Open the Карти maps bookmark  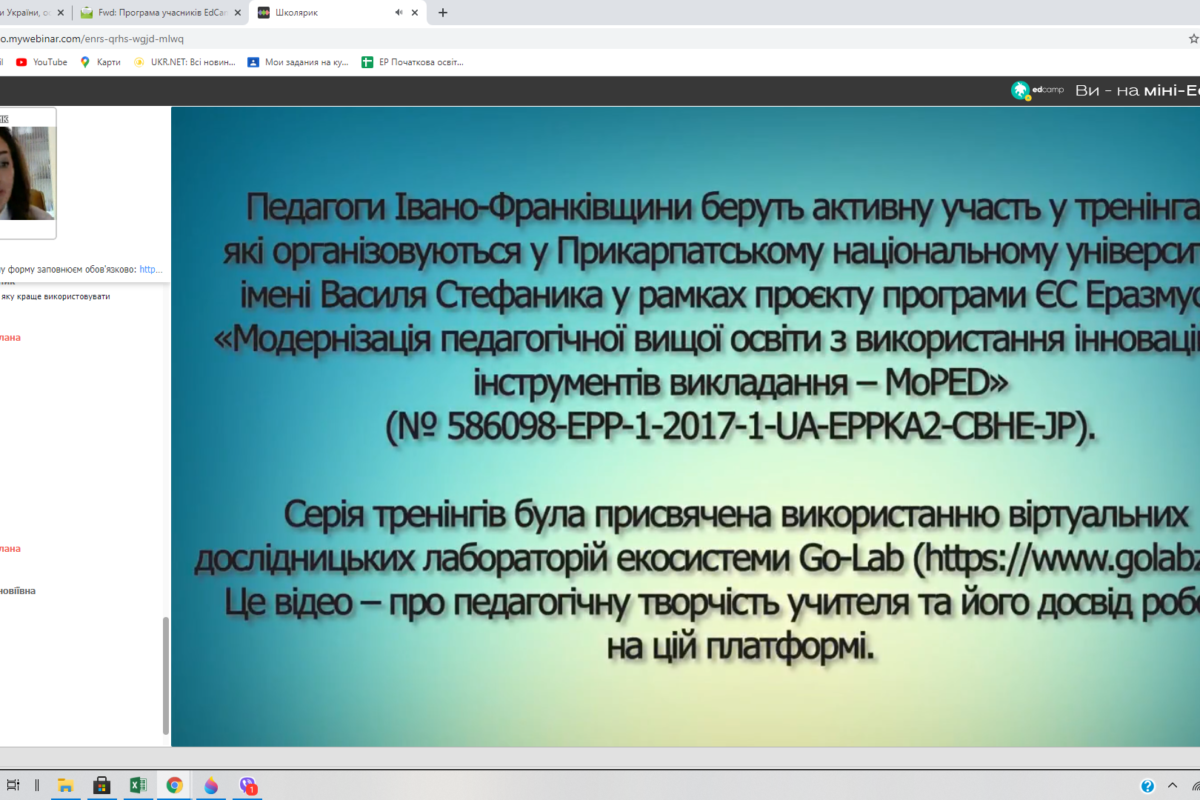pyautogui.click(x=100, y=62)
